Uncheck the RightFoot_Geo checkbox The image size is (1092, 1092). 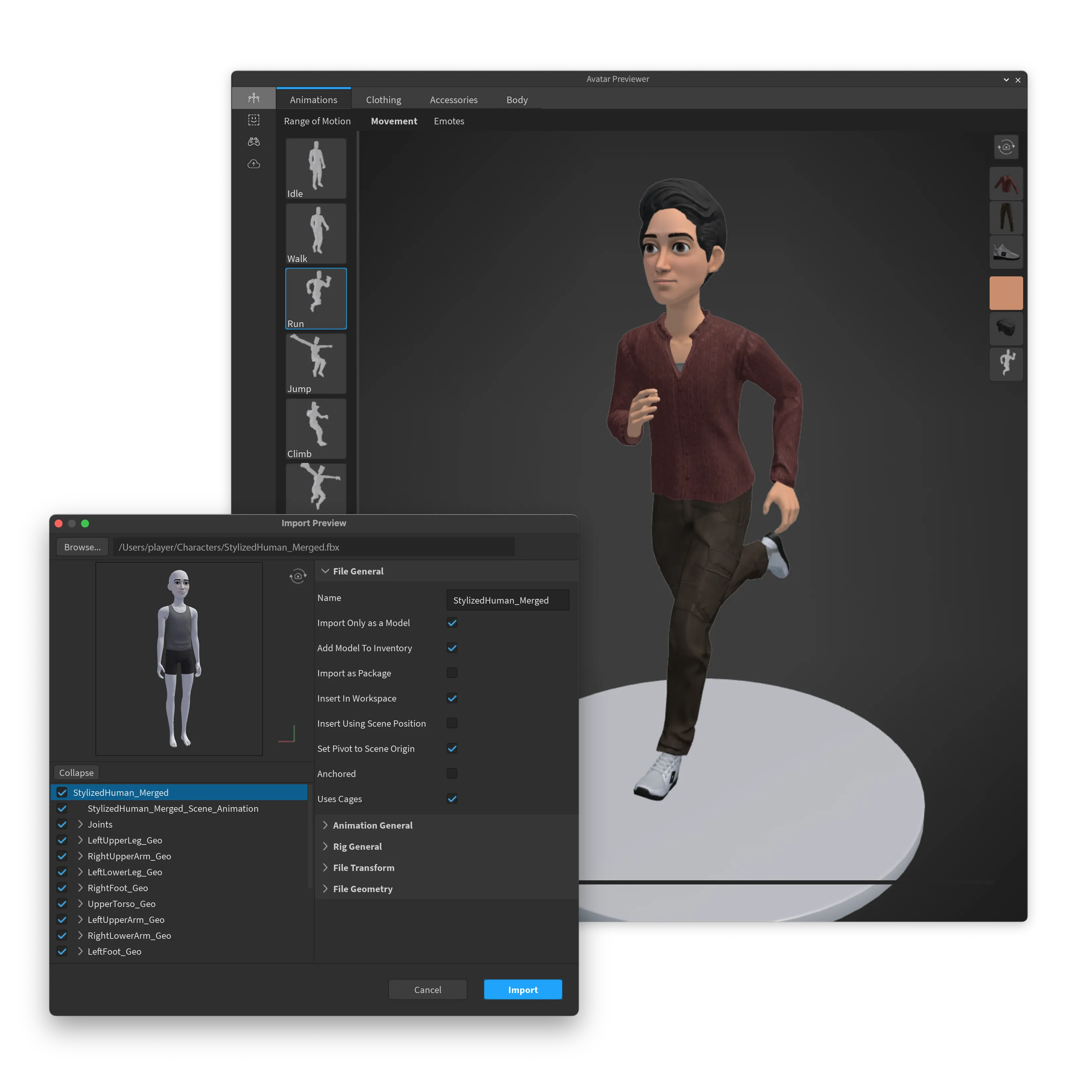62,888
